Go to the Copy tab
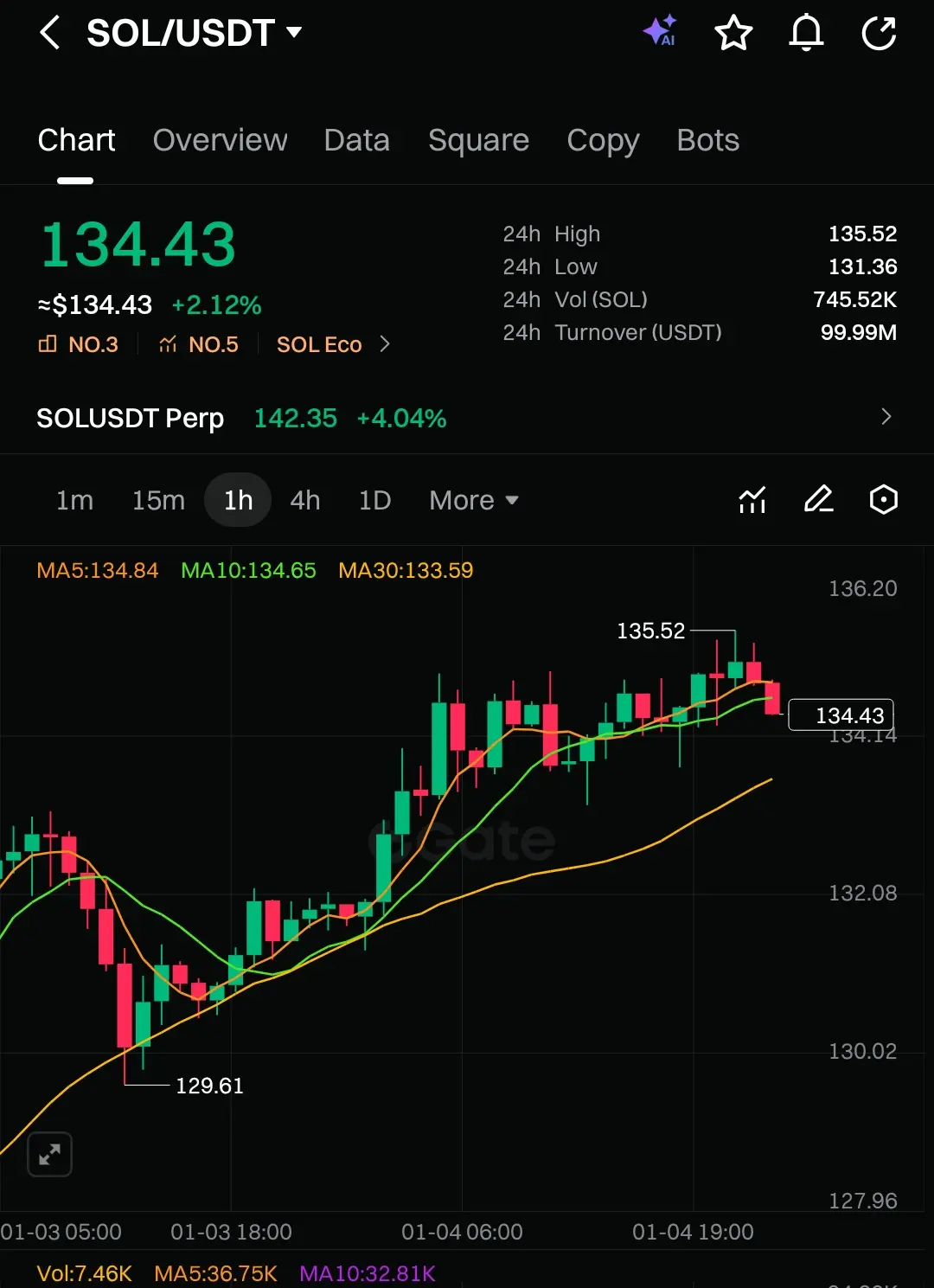934x1288 pixels. coord(603,140)
